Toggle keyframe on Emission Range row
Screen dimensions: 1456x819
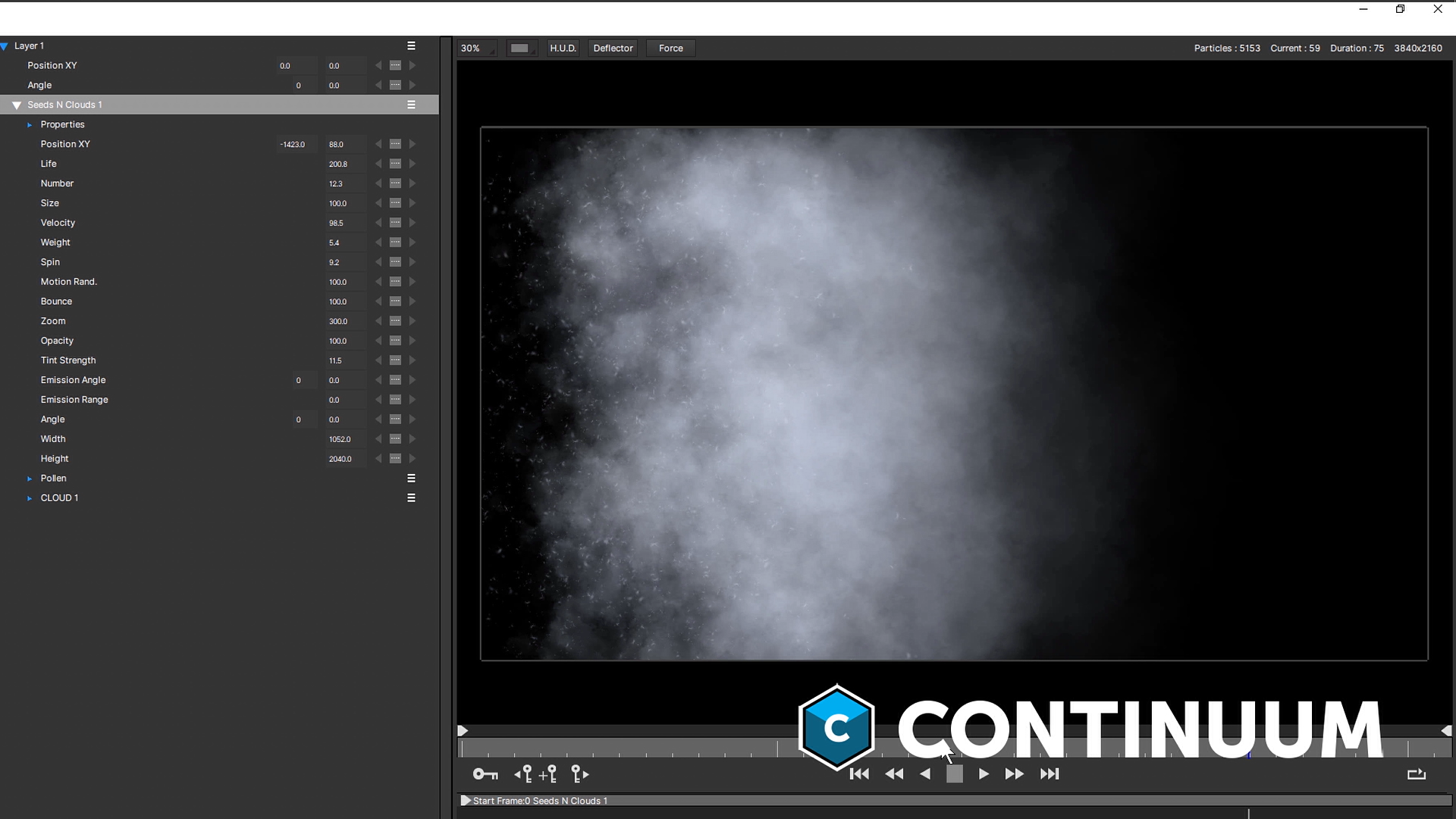[395, 400]
